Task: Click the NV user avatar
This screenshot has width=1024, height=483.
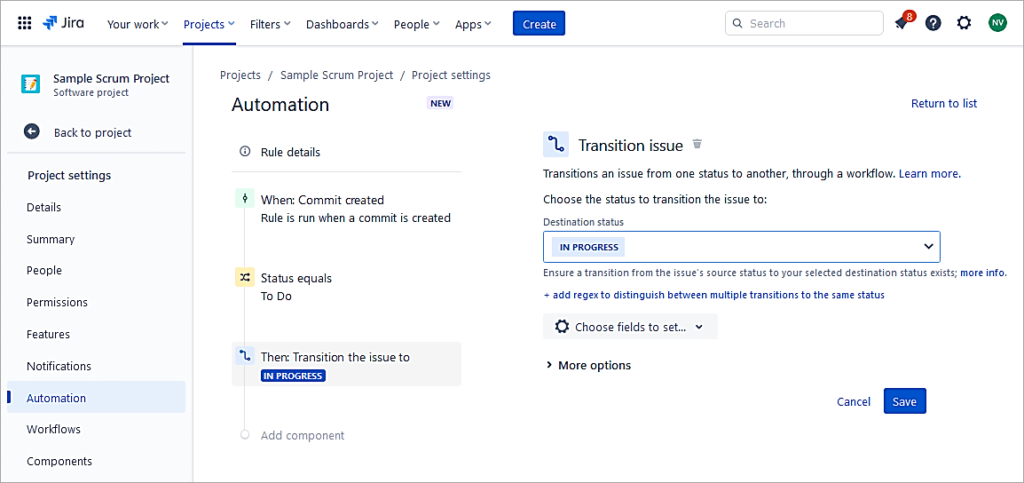Action: coord(997,23)
